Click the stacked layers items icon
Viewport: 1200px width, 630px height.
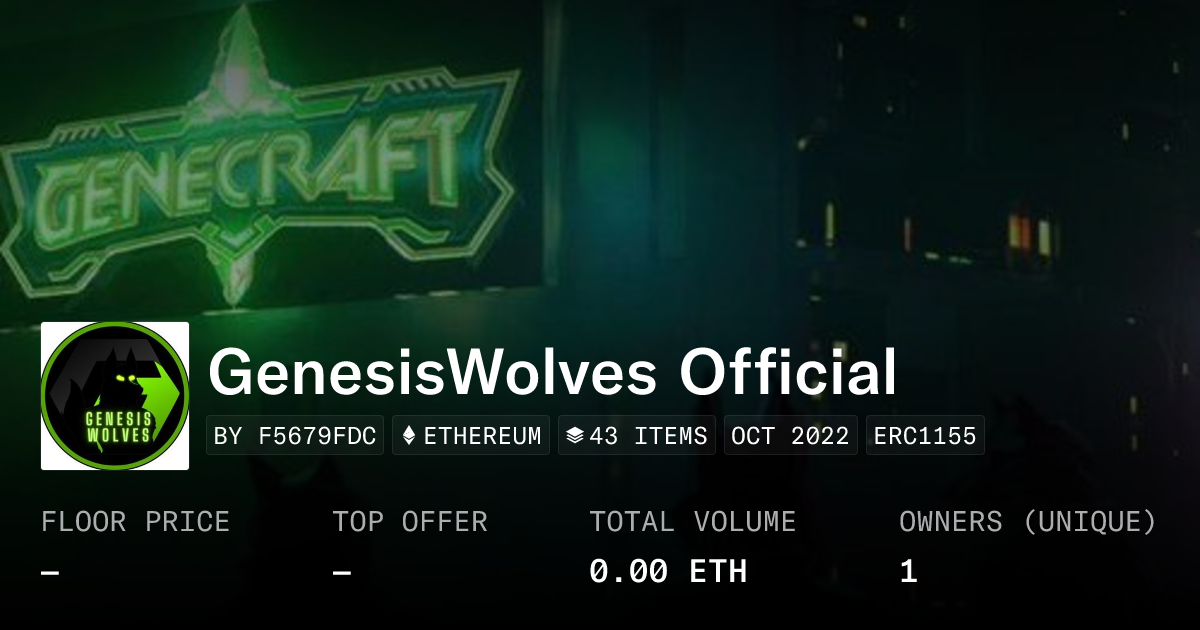click(574, 436)
